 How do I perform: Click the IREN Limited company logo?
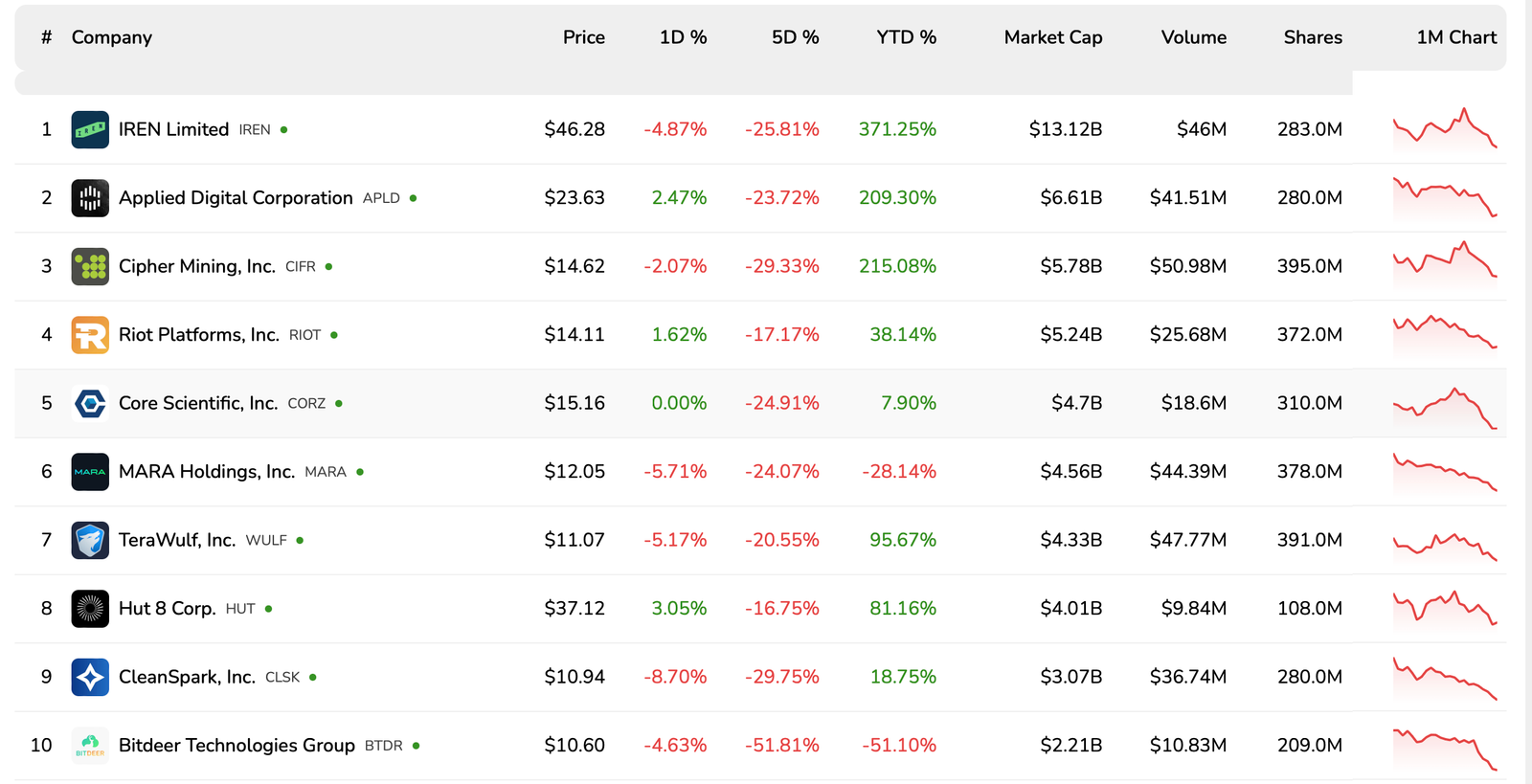tap(90, 128)
